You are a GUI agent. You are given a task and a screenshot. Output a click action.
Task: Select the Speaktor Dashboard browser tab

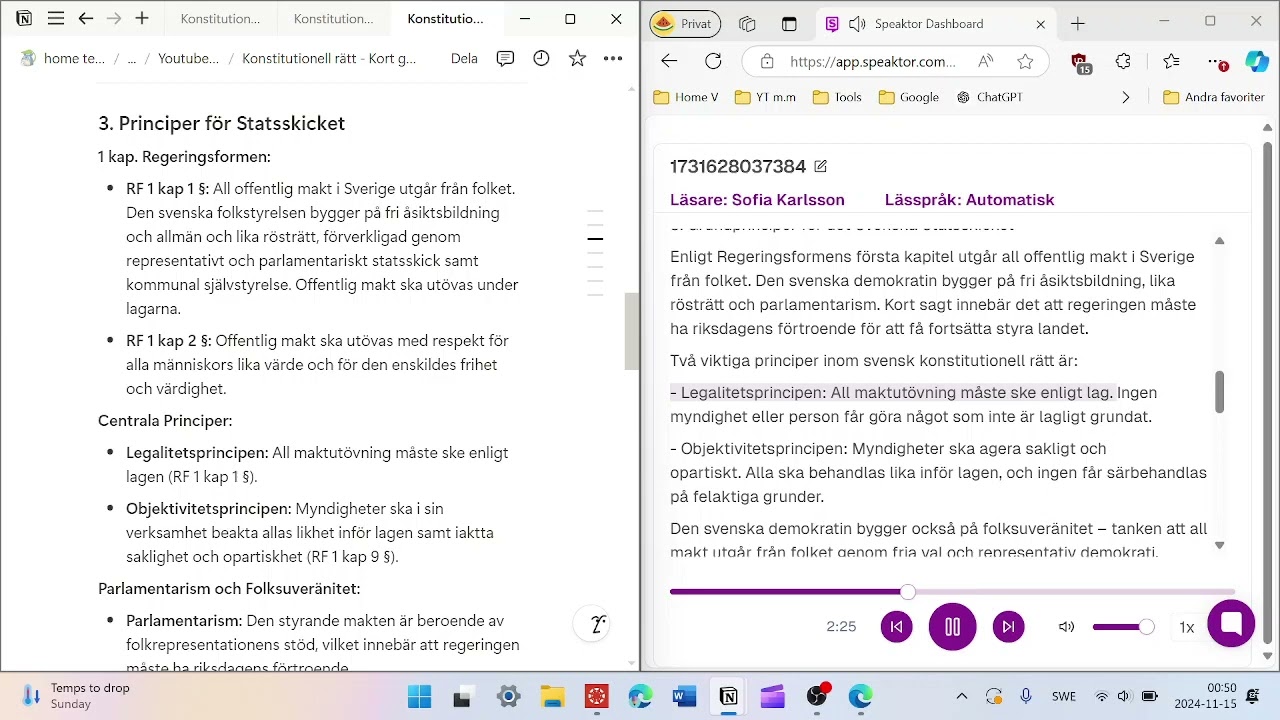pyautogui.click(x=937, y=24)
